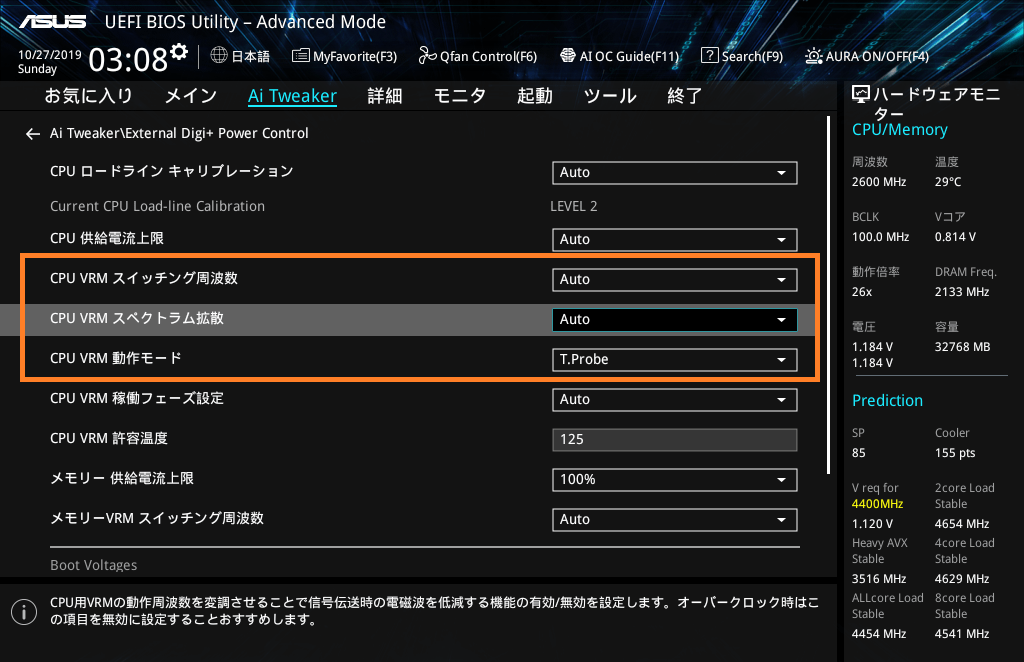Click the settings list scrollbar
The height and width of the screenshot is (662, 1024).
tap(828, 295)
